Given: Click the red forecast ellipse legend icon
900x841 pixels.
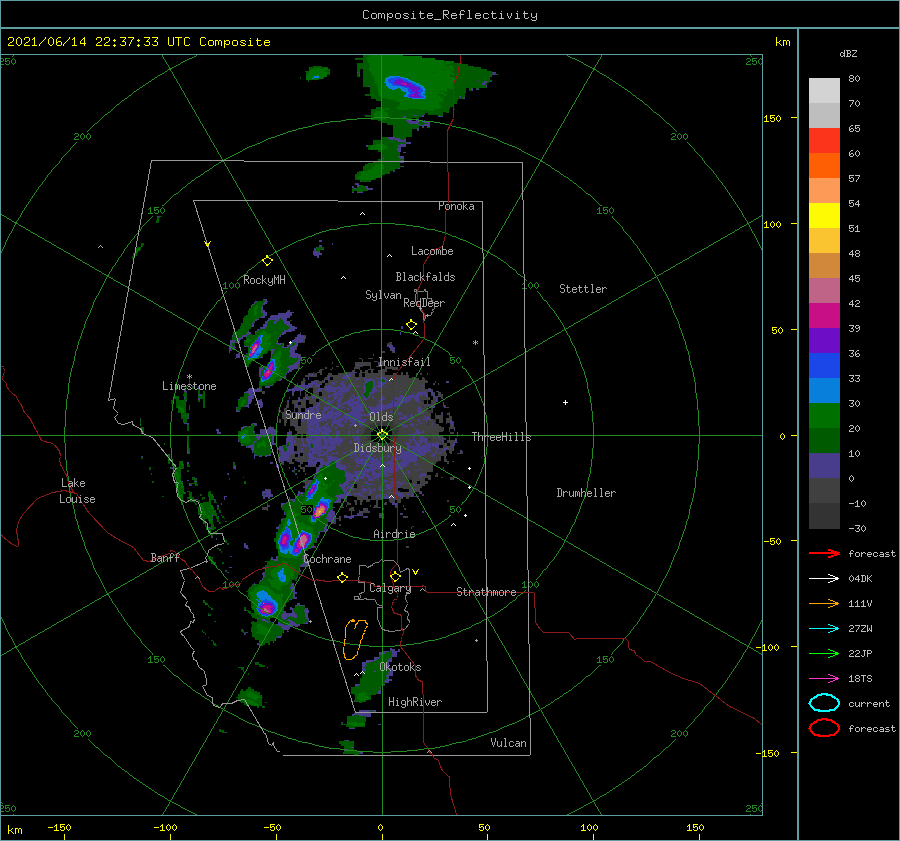Looking at the screenshot, I should coord(824,728).
